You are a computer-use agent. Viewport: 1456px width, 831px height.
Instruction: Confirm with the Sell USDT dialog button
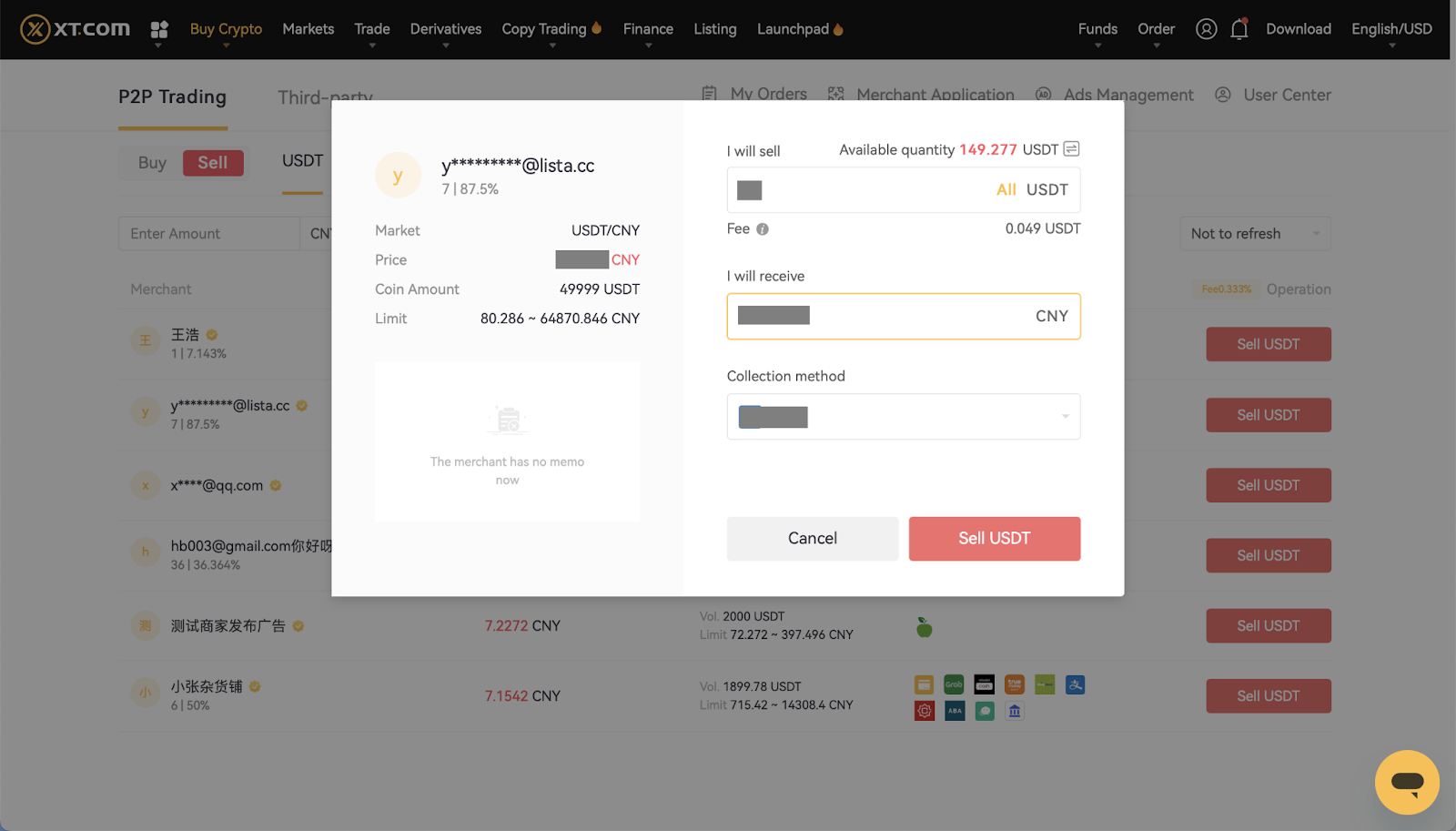click(994, 539)
